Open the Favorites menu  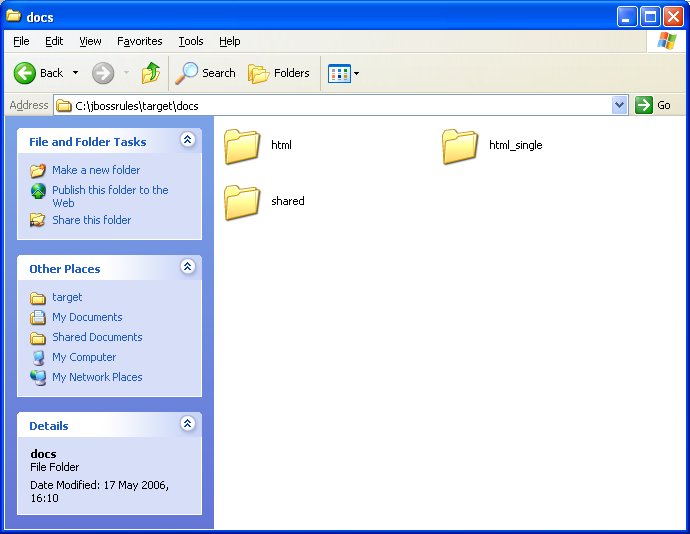(x=139, y=41)
